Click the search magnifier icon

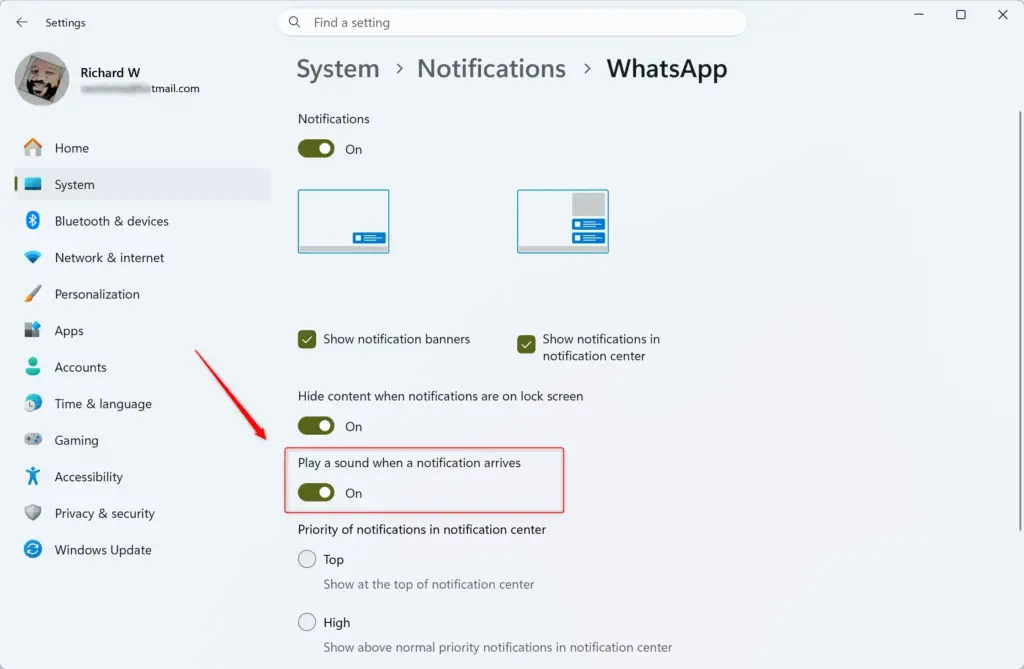295,22
